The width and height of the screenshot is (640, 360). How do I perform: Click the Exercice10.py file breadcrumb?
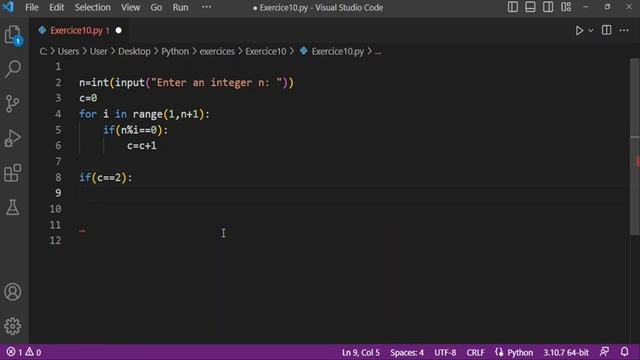pyautogui.click(x=338, y=51)
